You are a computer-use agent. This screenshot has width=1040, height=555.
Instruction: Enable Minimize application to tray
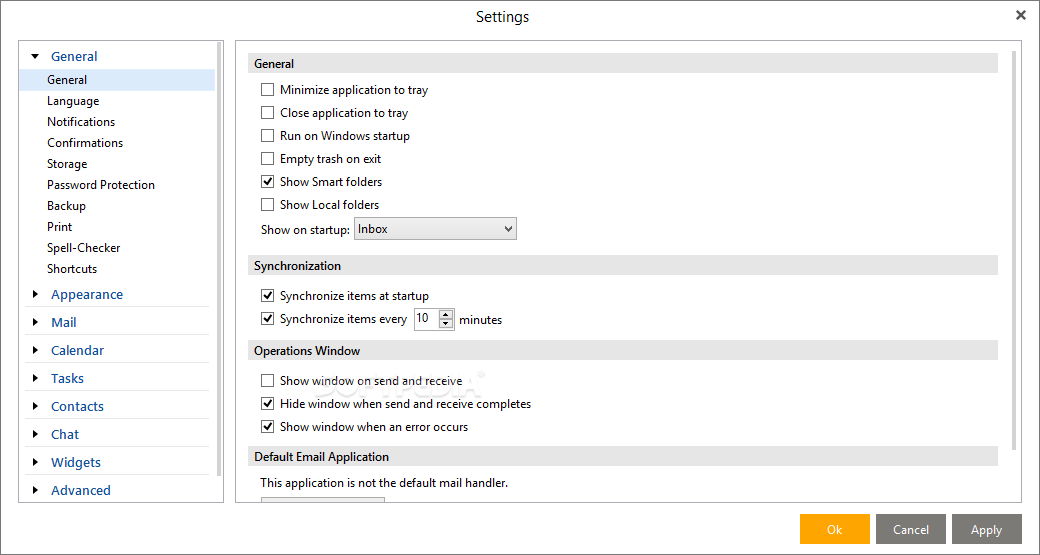[x=267, y=90]
